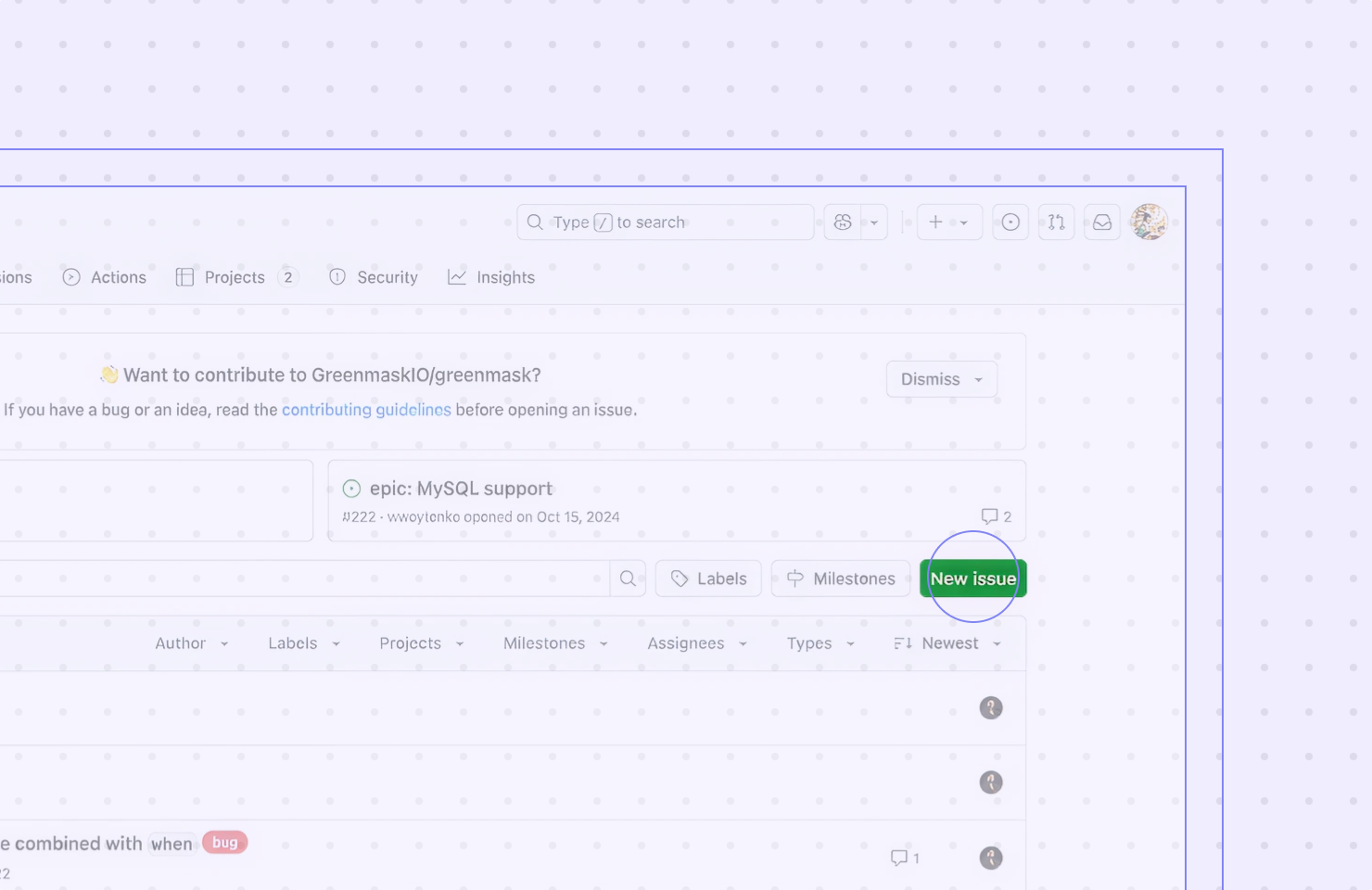
Task: Focus the Type / to search box
Action: 665,222
